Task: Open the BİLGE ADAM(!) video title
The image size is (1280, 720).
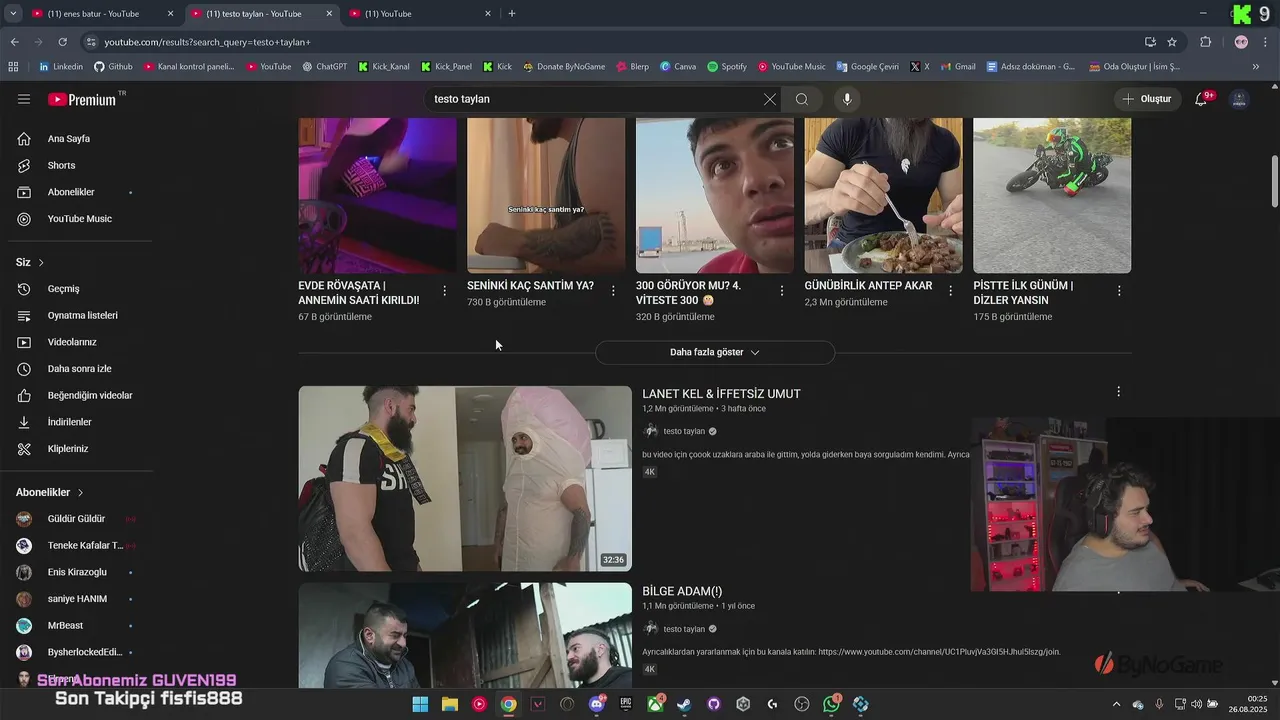Action: tap(682, 591)
